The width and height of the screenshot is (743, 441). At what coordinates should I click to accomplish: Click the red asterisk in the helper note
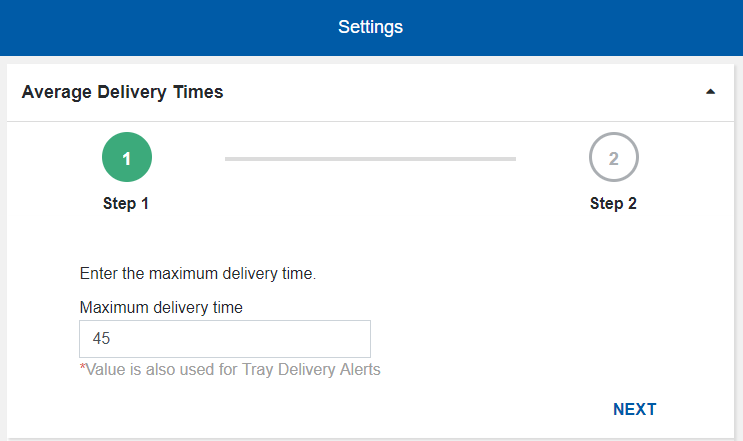pos(82,368)
